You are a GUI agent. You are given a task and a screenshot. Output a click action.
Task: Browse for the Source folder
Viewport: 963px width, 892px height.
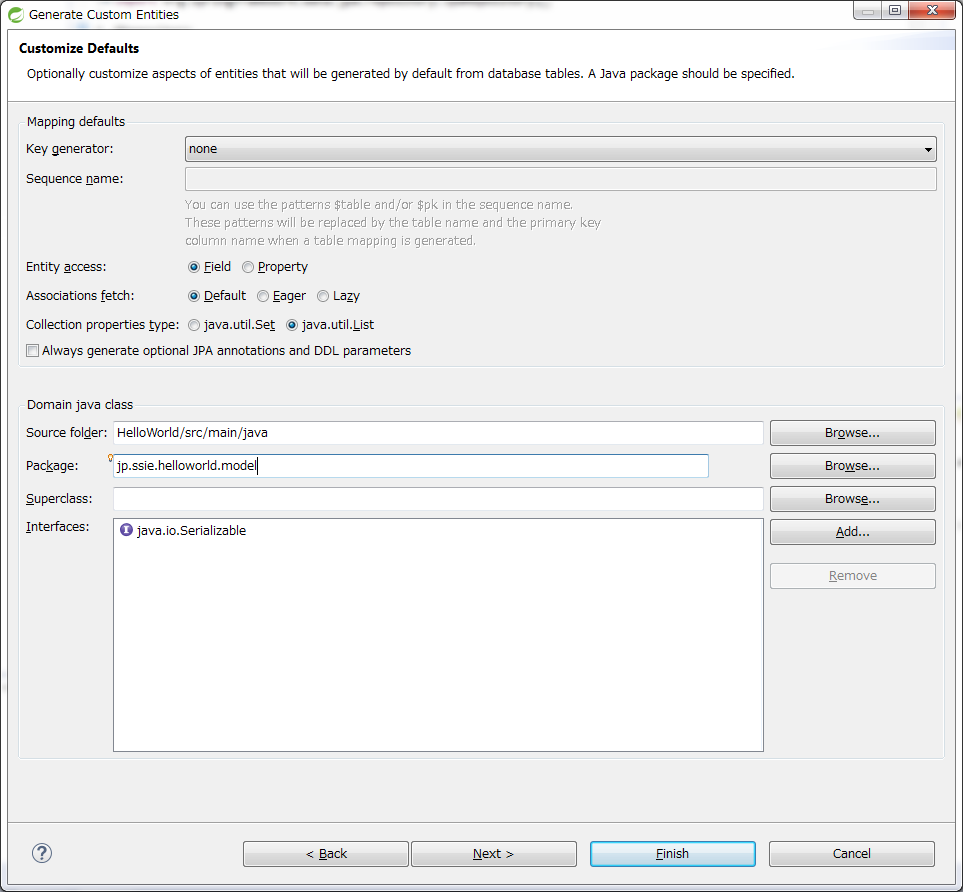point(852,433)
